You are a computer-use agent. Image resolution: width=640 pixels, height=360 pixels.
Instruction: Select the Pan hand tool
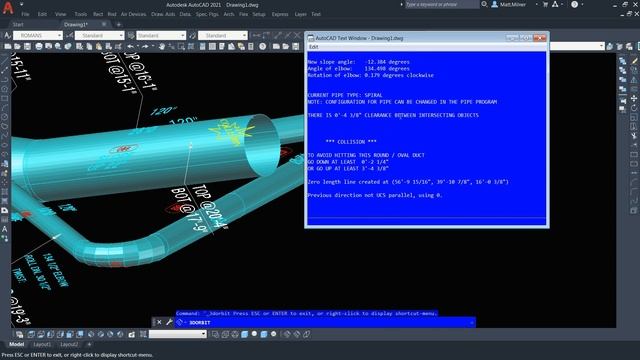(x=162, y=47)
